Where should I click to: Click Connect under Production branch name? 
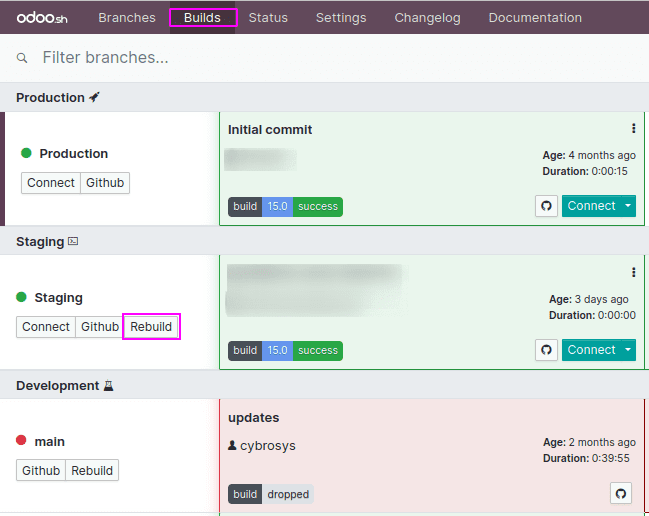point(50,182)
